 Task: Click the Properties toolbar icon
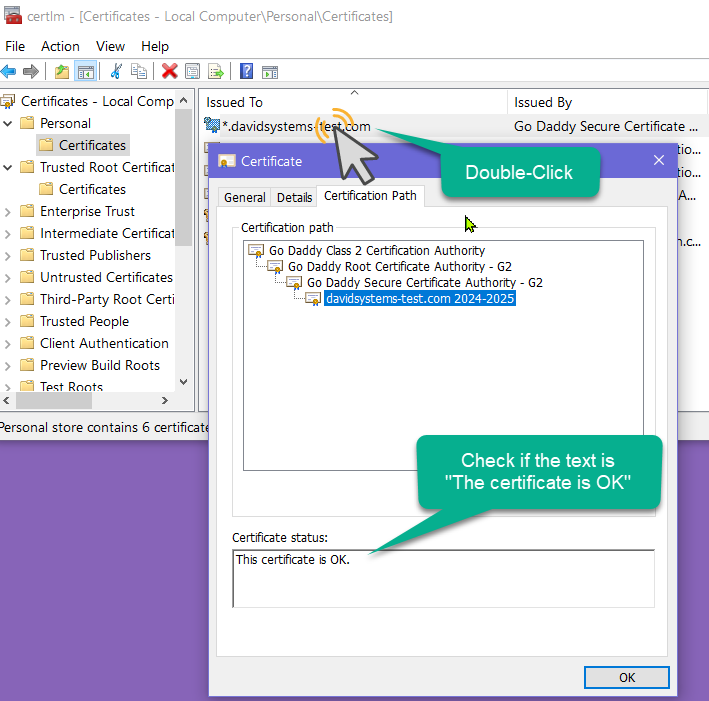click(192, 71)
